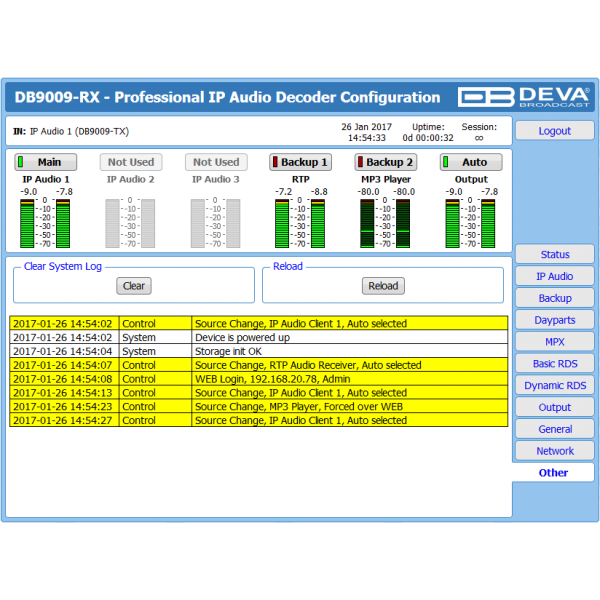
Task: Click the IP Audio 3 inactive meter
Action: tap(216, 223)
